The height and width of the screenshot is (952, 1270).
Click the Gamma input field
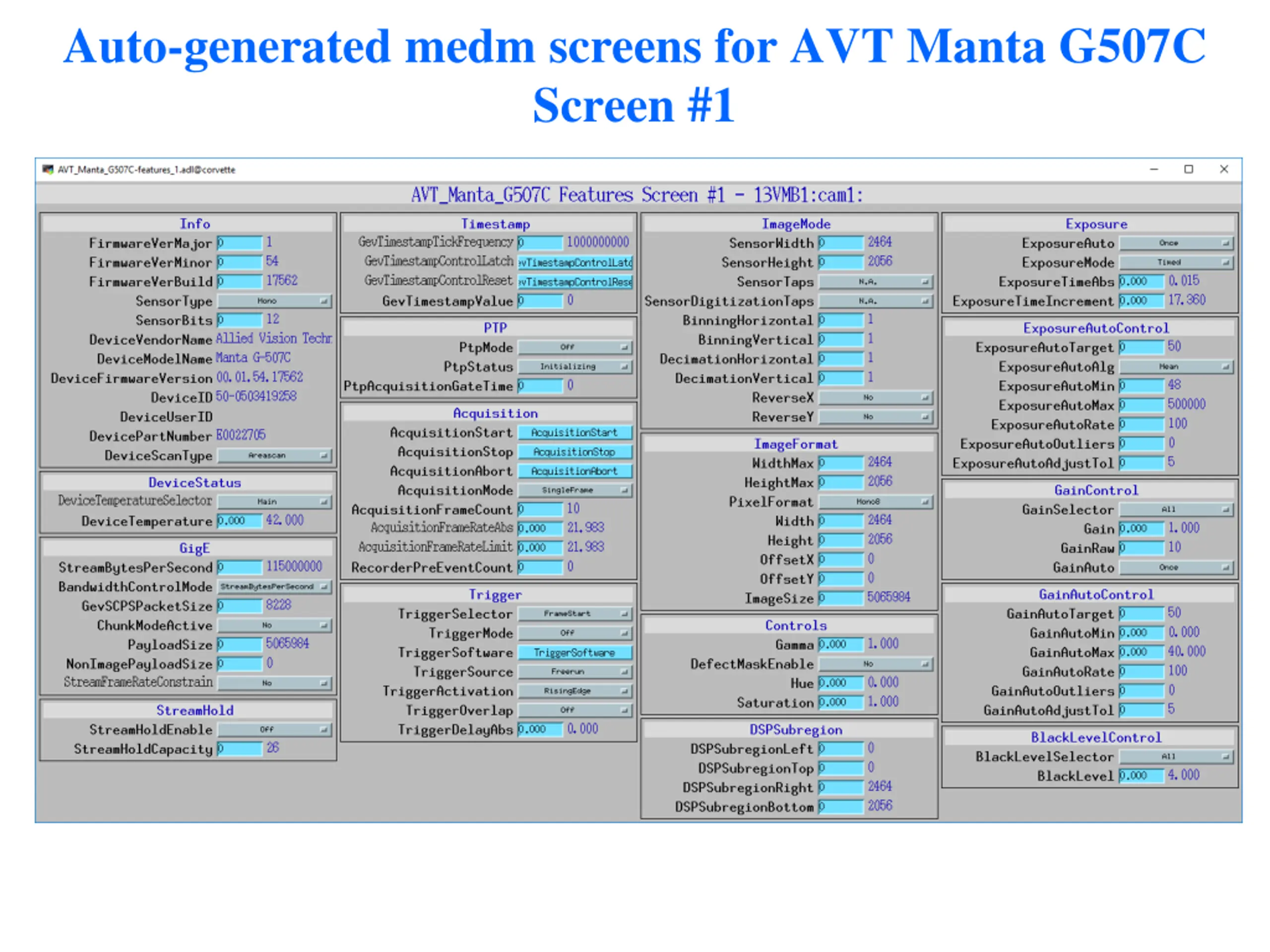point(841,645)
